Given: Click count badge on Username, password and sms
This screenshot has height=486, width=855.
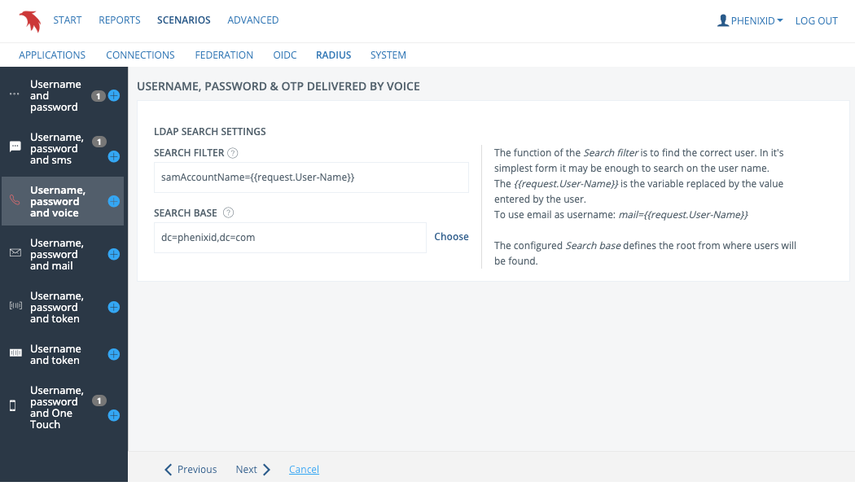Looking at the screenshot, I should pos(99,142).
